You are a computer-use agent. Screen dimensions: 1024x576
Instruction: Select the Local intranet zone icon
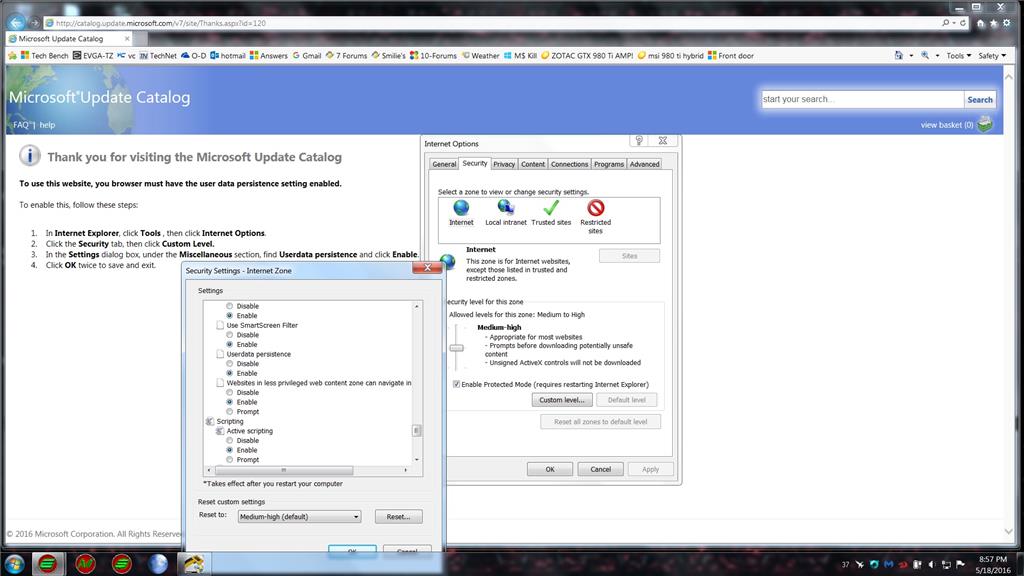(x=505, y=208)
